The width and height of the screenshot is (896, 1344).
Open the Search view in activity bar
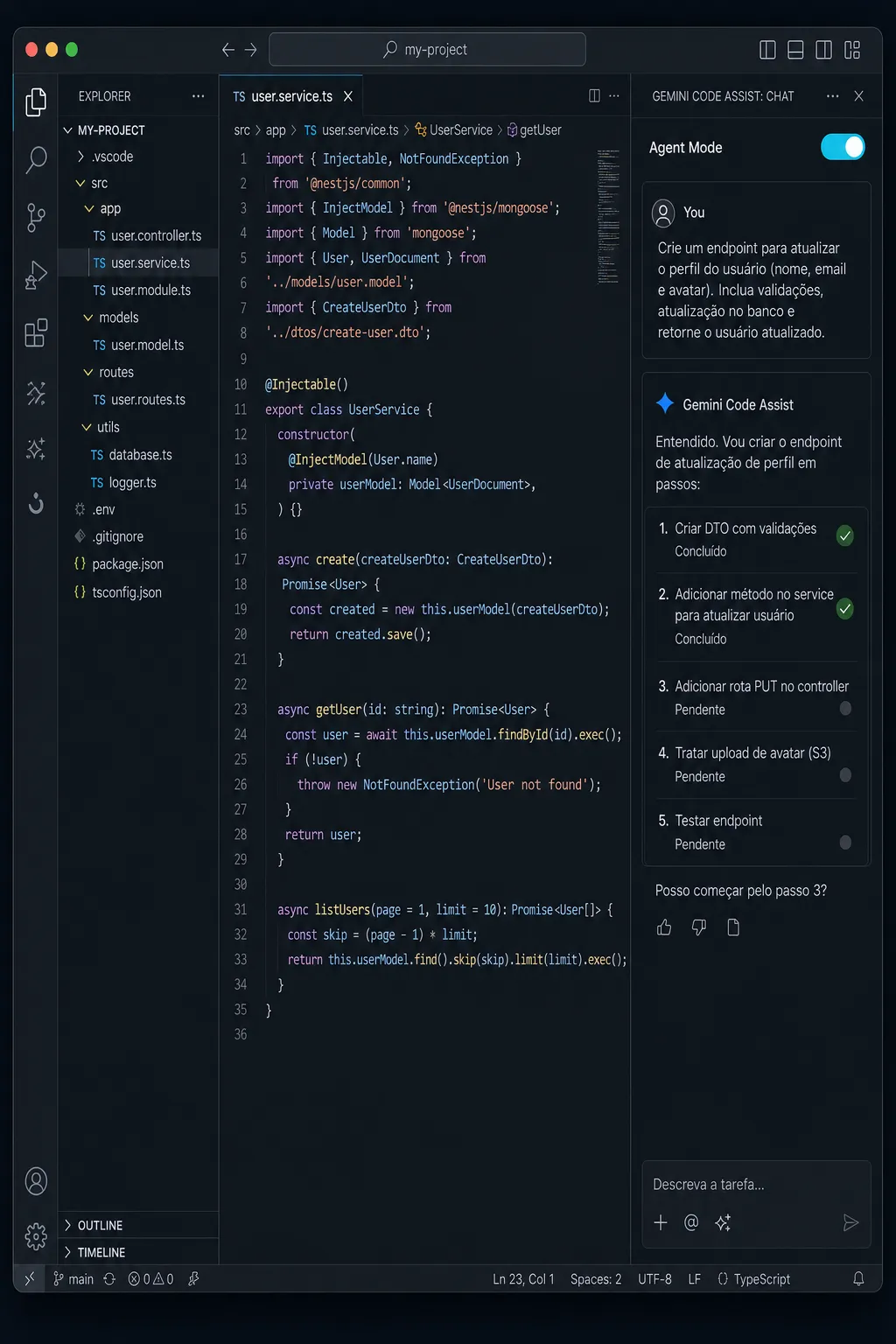(x=36, y=159)
